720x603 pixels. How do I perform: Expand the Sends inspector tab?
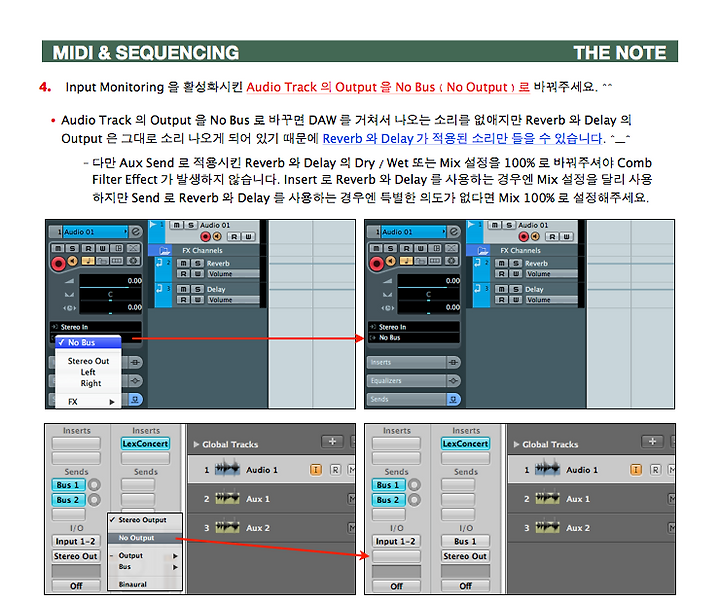click(406, 399)
